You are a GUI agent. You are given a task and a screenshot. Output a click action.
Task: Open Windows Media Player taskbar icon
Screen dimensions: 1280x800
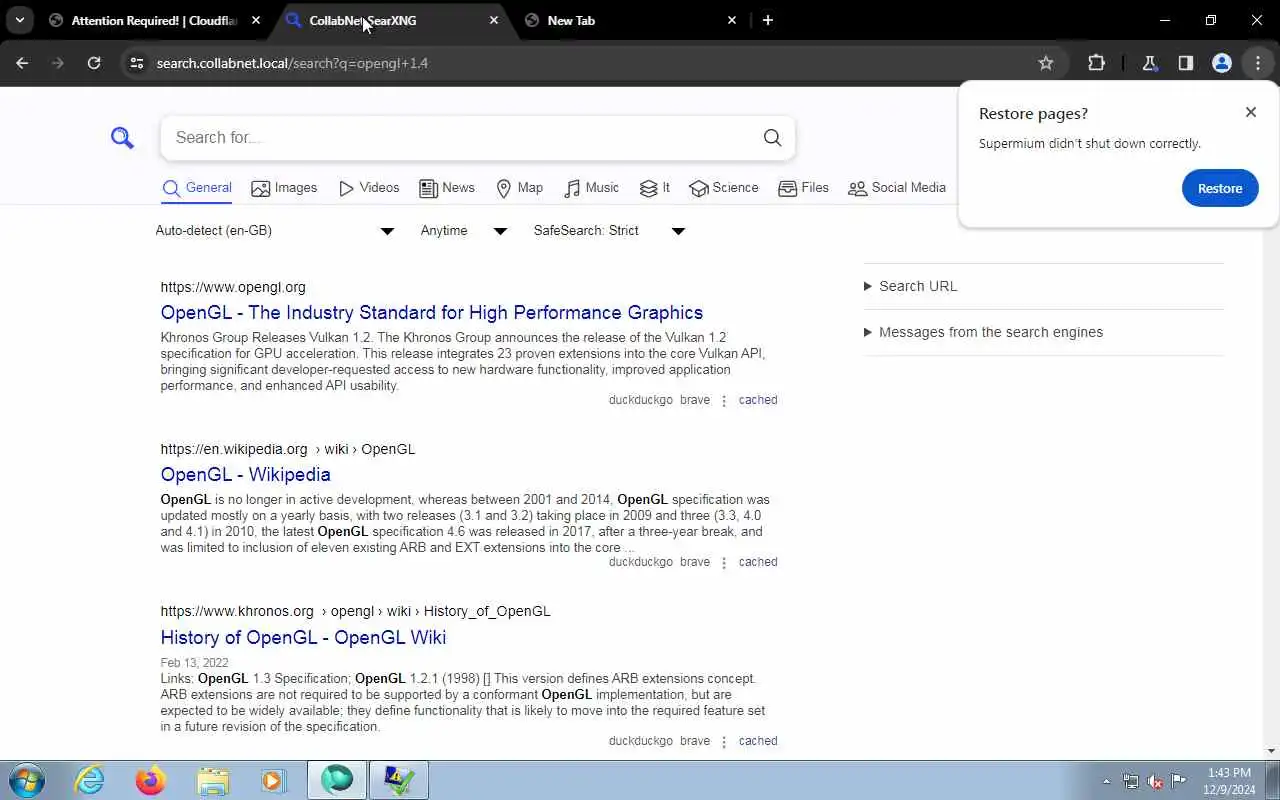click(x=273, y=780)
